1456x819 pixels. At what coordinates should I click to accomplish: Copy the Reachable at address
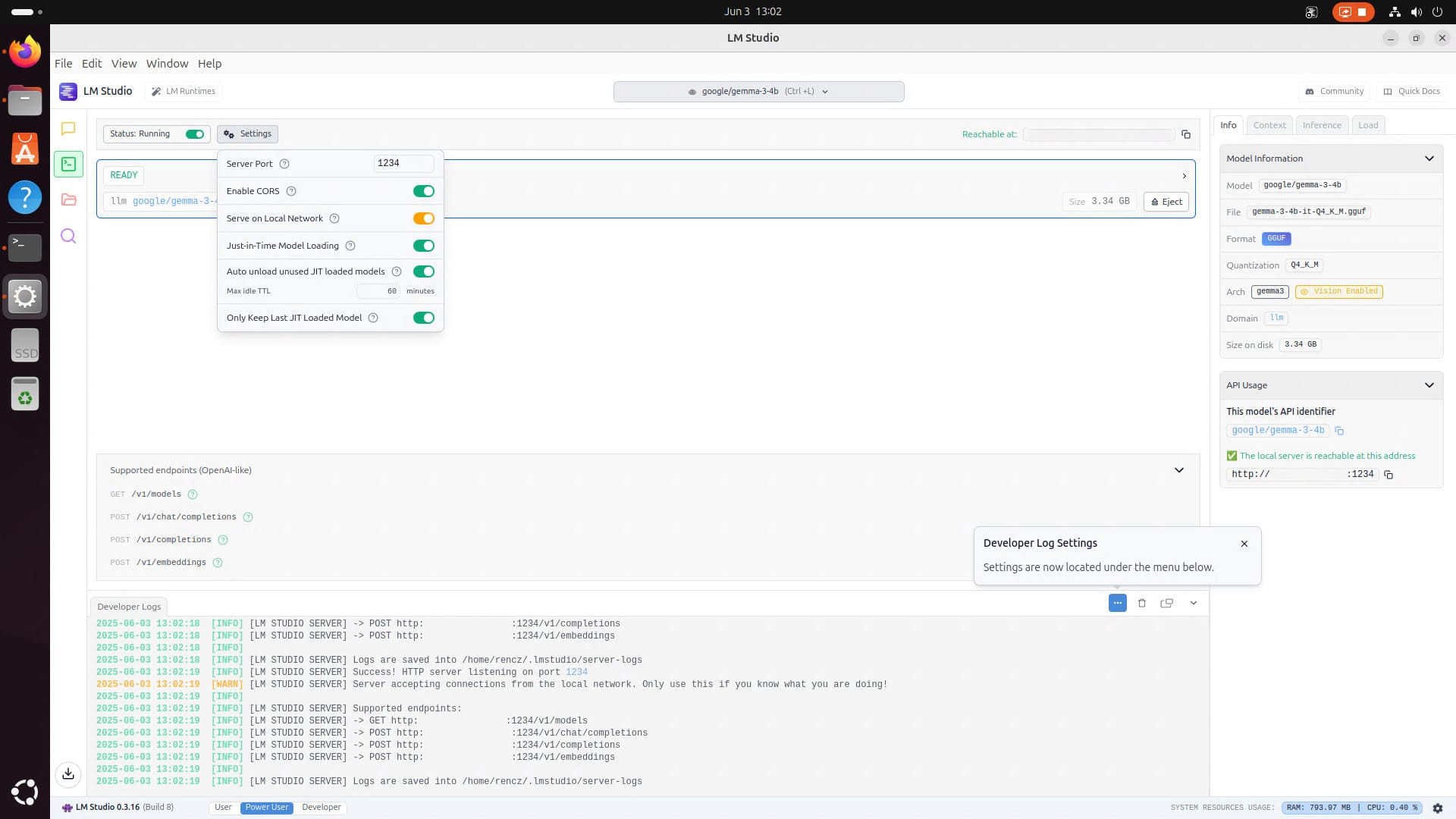click(x=1186, y=134)
